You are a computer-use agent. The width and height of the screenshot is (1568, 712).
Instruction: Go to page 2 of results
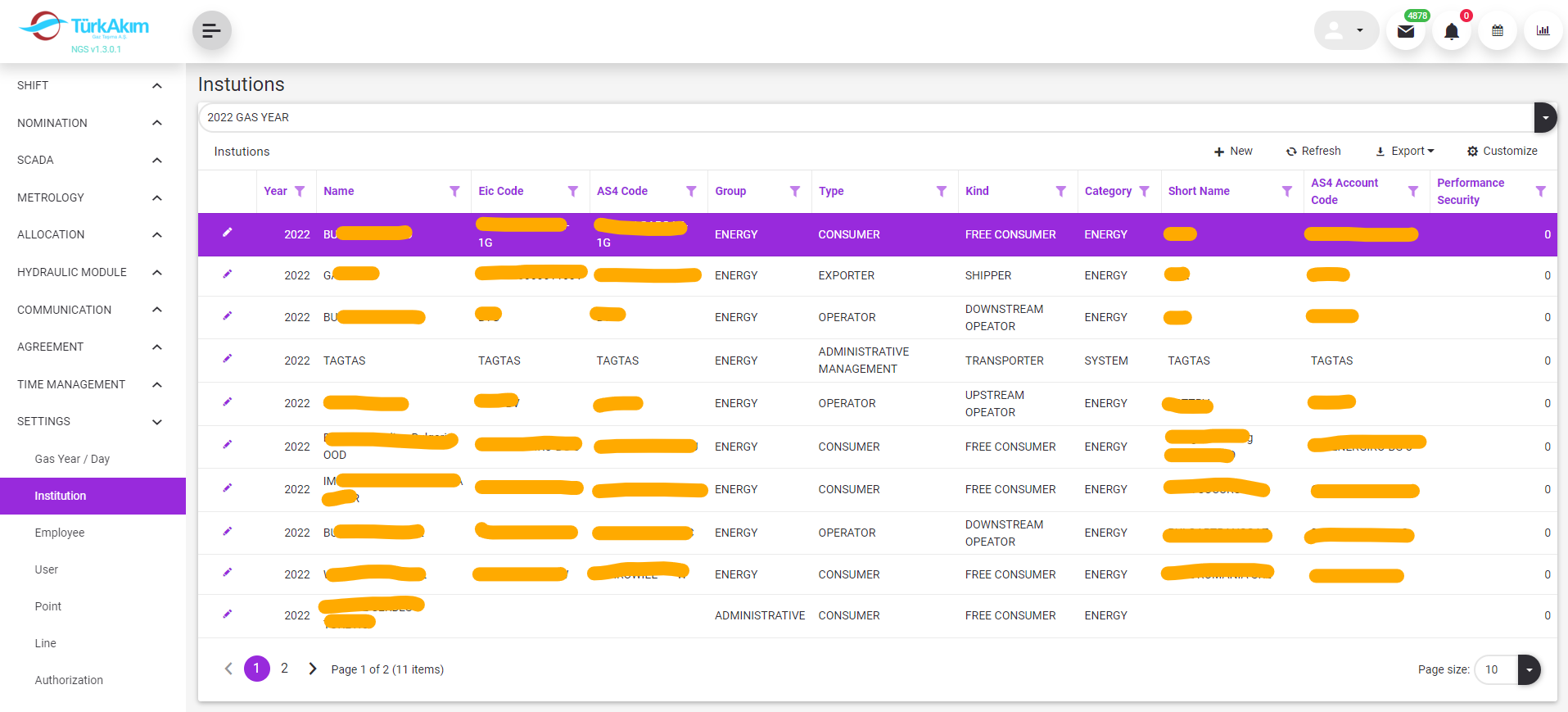(x=284, y=669)
